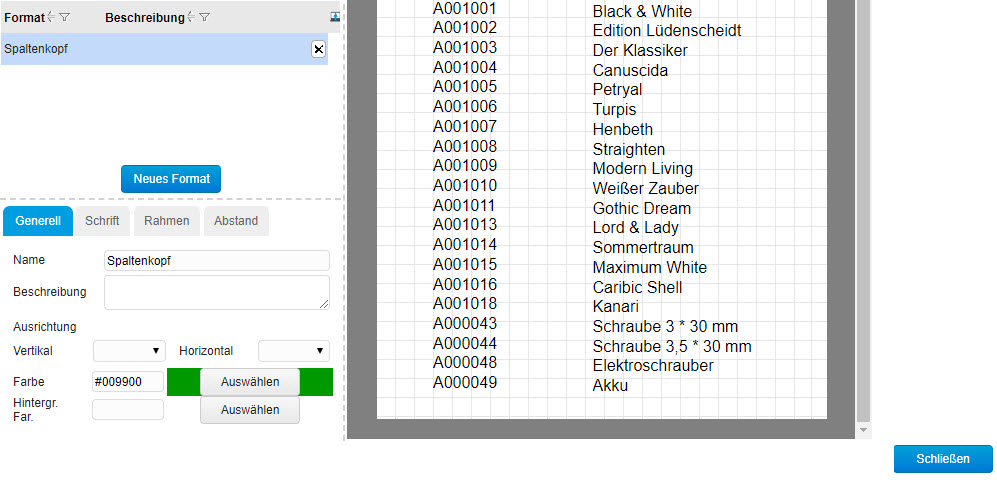Click the preview vertical scrollbar track
Image resolution: width=997 pixels, height=485 pixels.
[x=863, y=210]
